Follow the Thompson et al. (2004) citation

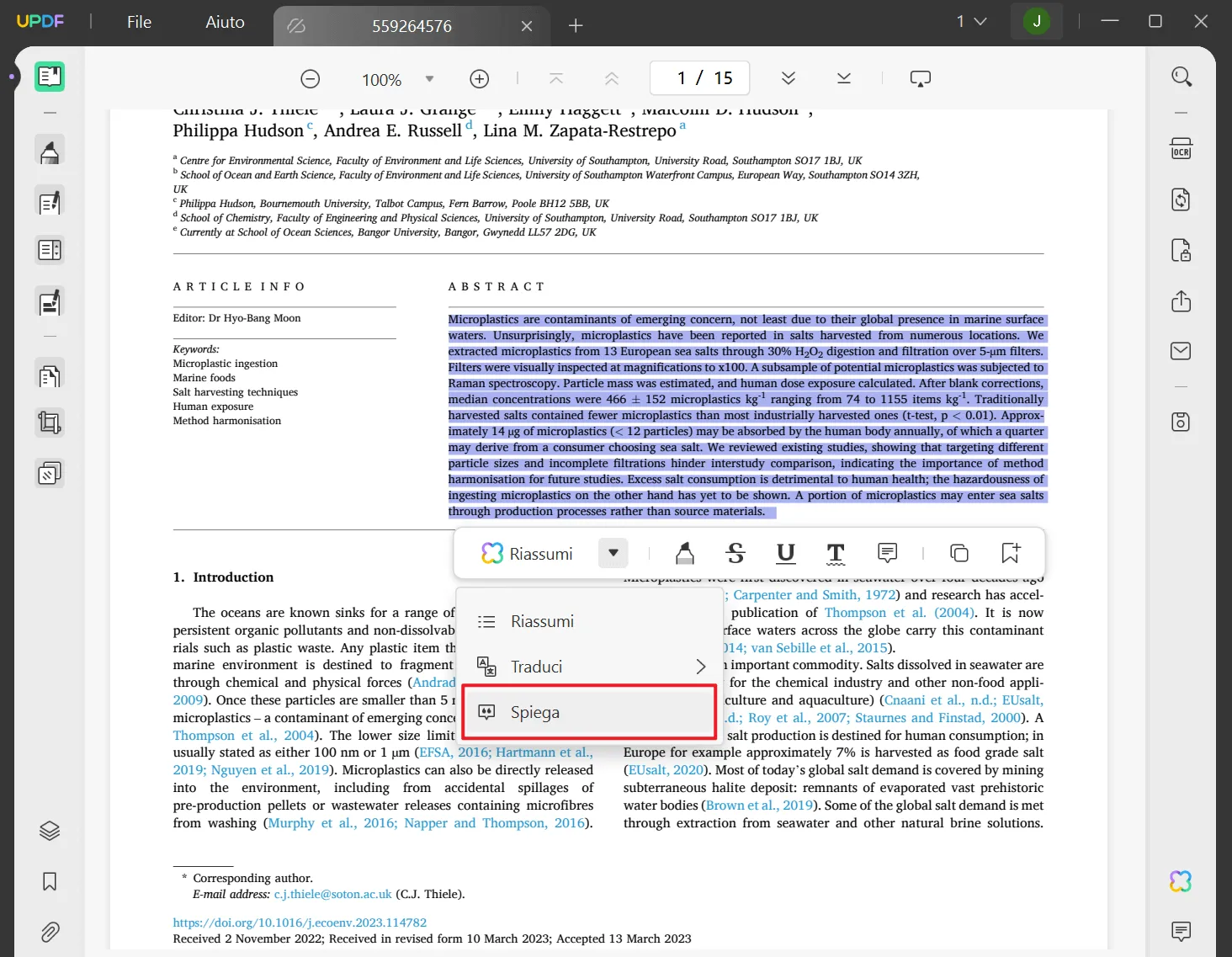[900, 613]
